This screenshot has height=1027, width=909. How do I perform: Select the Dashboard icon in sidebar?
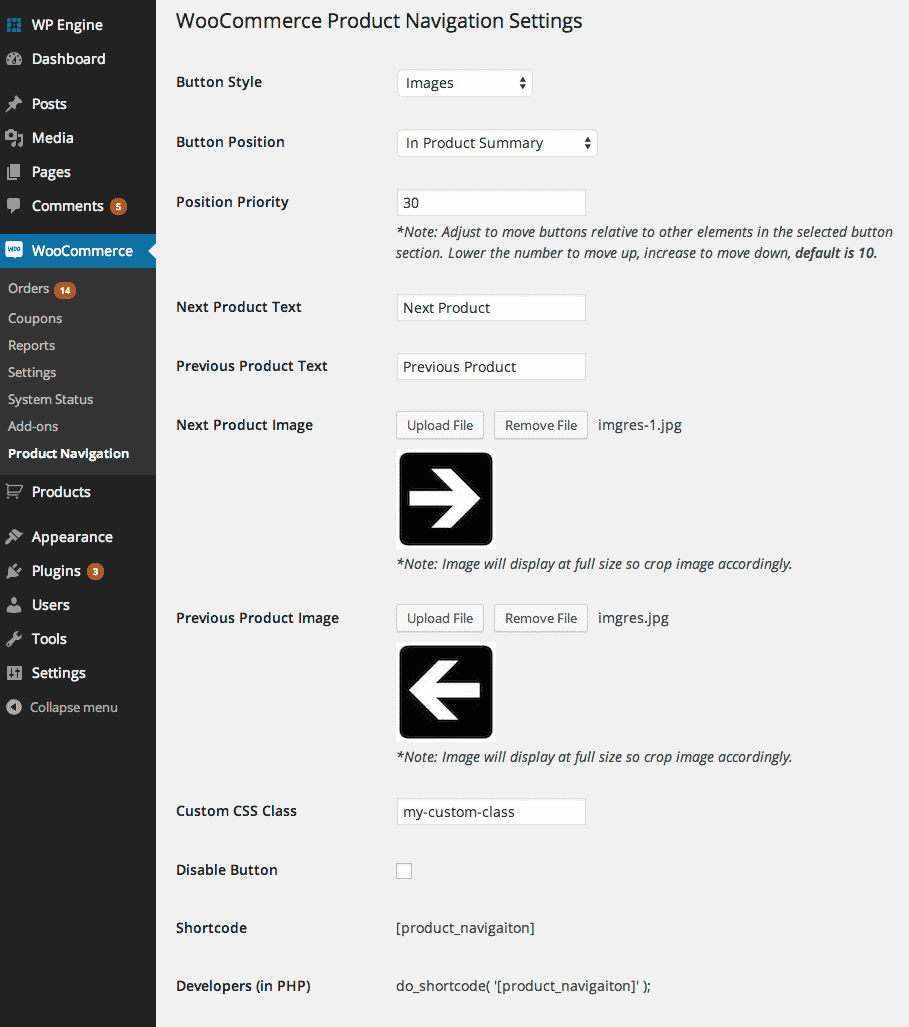(16, 59)
